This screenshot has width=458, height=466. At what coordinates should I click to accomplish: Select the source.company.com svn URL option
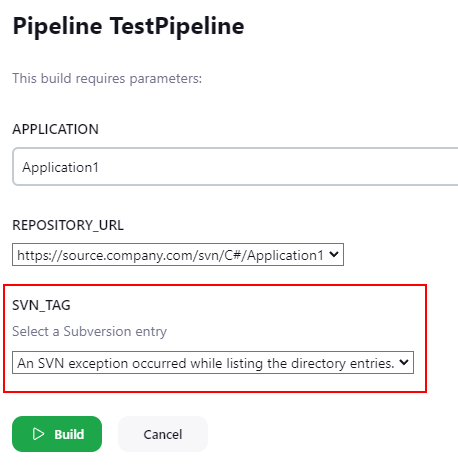pos(170,255)
